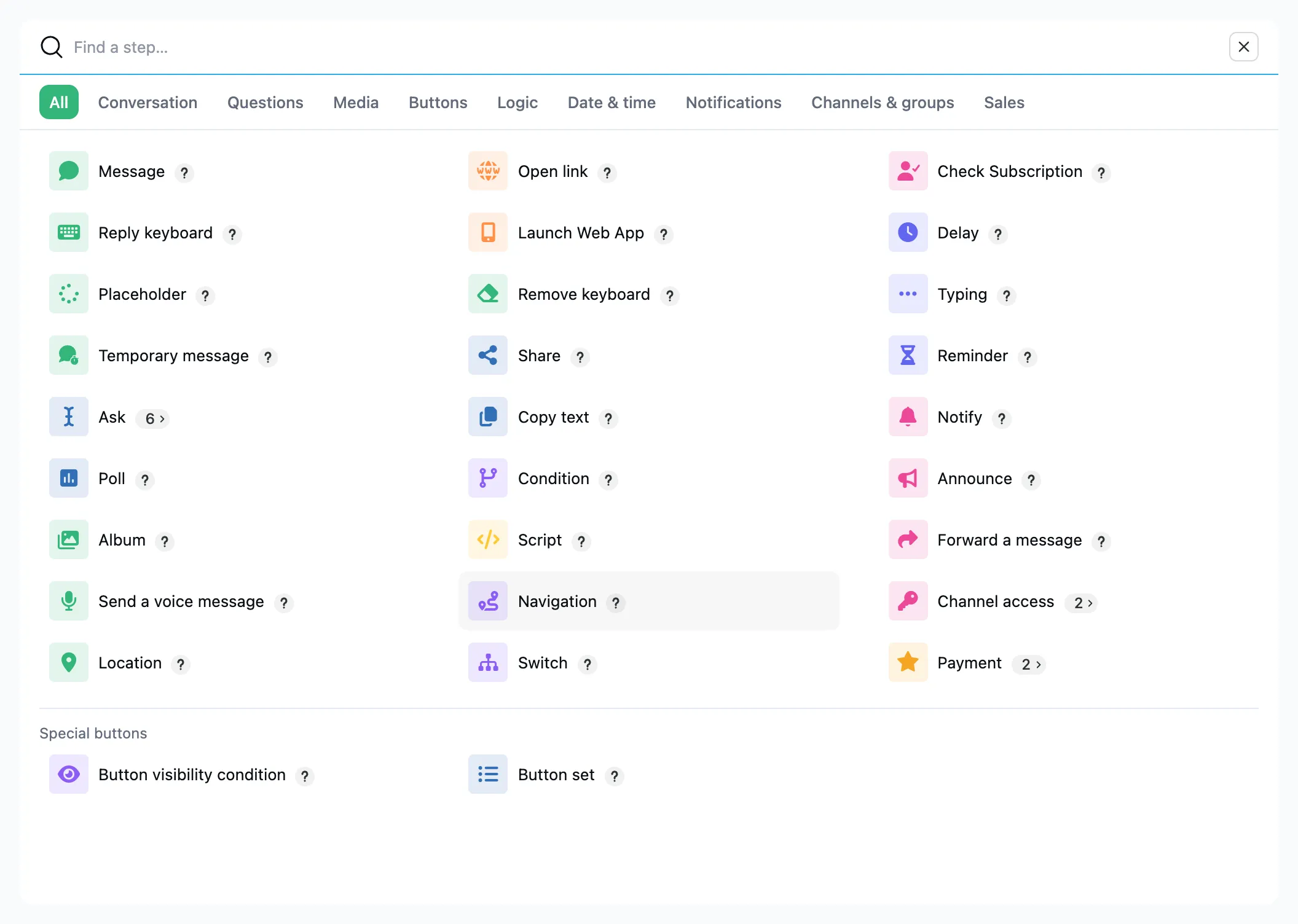
Task: Pick the Reminder hourglass icon
Action: click(908, 355)
